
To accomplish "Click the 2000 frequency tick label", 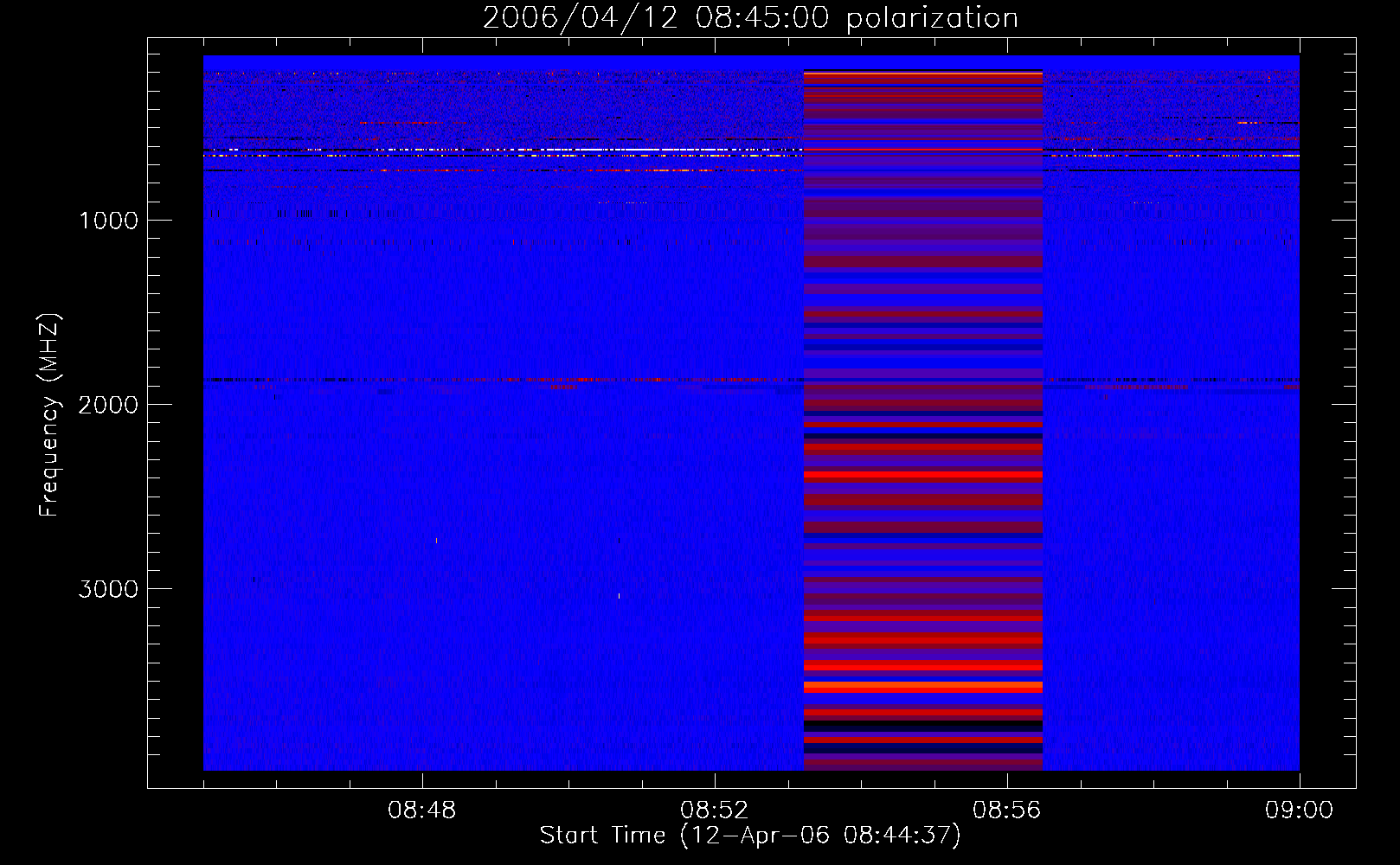I will (x=108, y=405).
